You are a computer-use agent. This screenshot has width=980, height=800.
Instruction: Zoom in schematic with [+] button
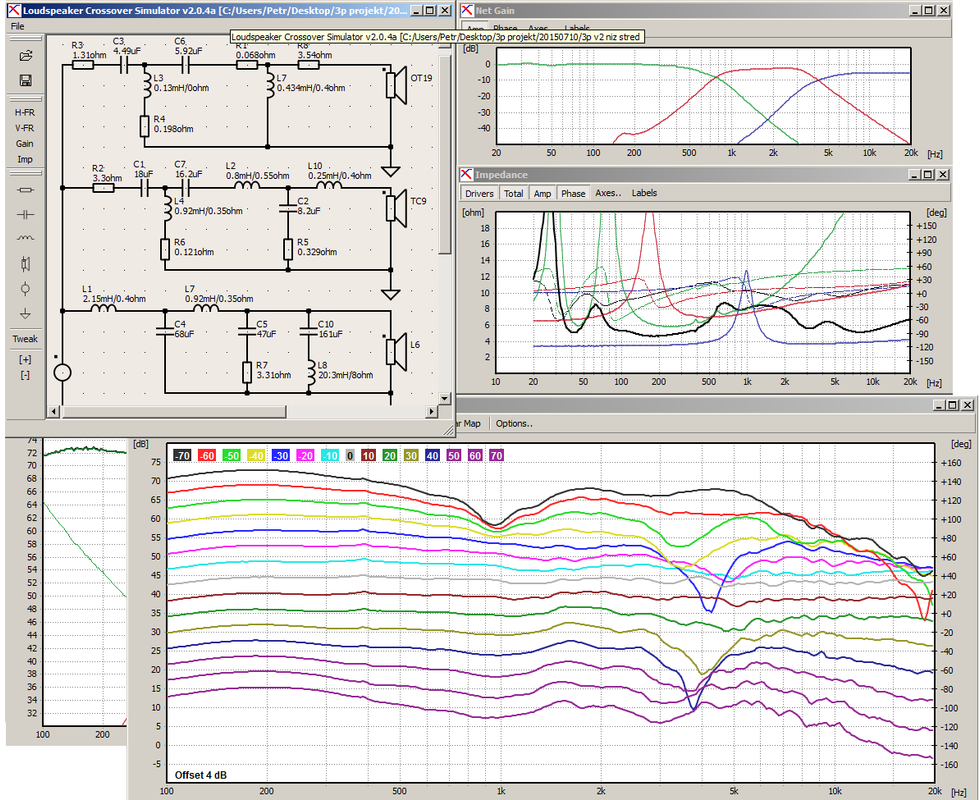pos(25,359)
